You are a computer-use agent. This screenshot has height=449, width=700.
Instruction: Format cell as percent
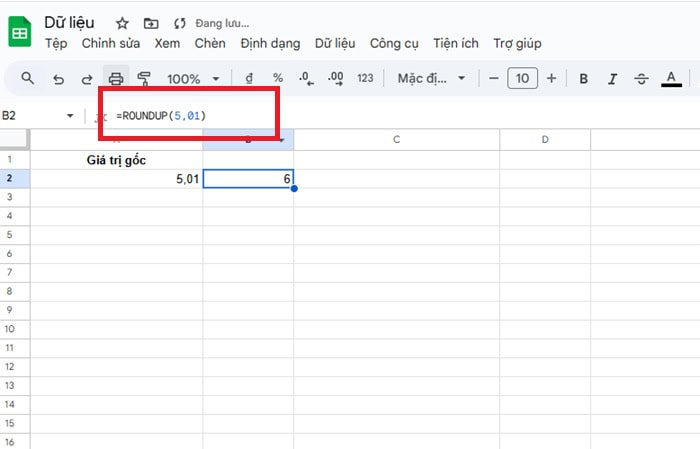point(278,78)
